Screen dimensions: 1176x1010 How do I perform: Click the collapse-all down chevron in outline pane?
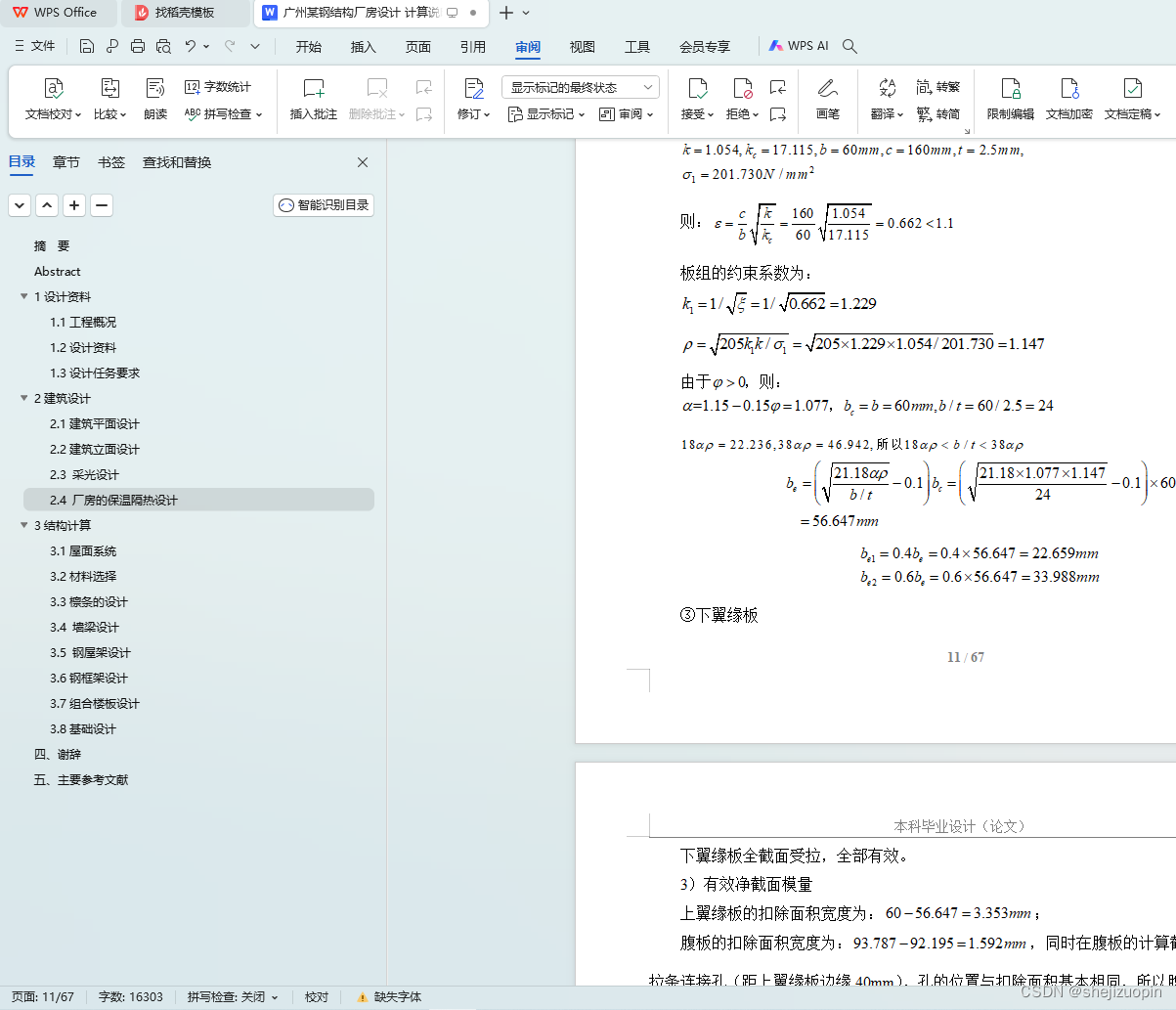tap(20, 205)
